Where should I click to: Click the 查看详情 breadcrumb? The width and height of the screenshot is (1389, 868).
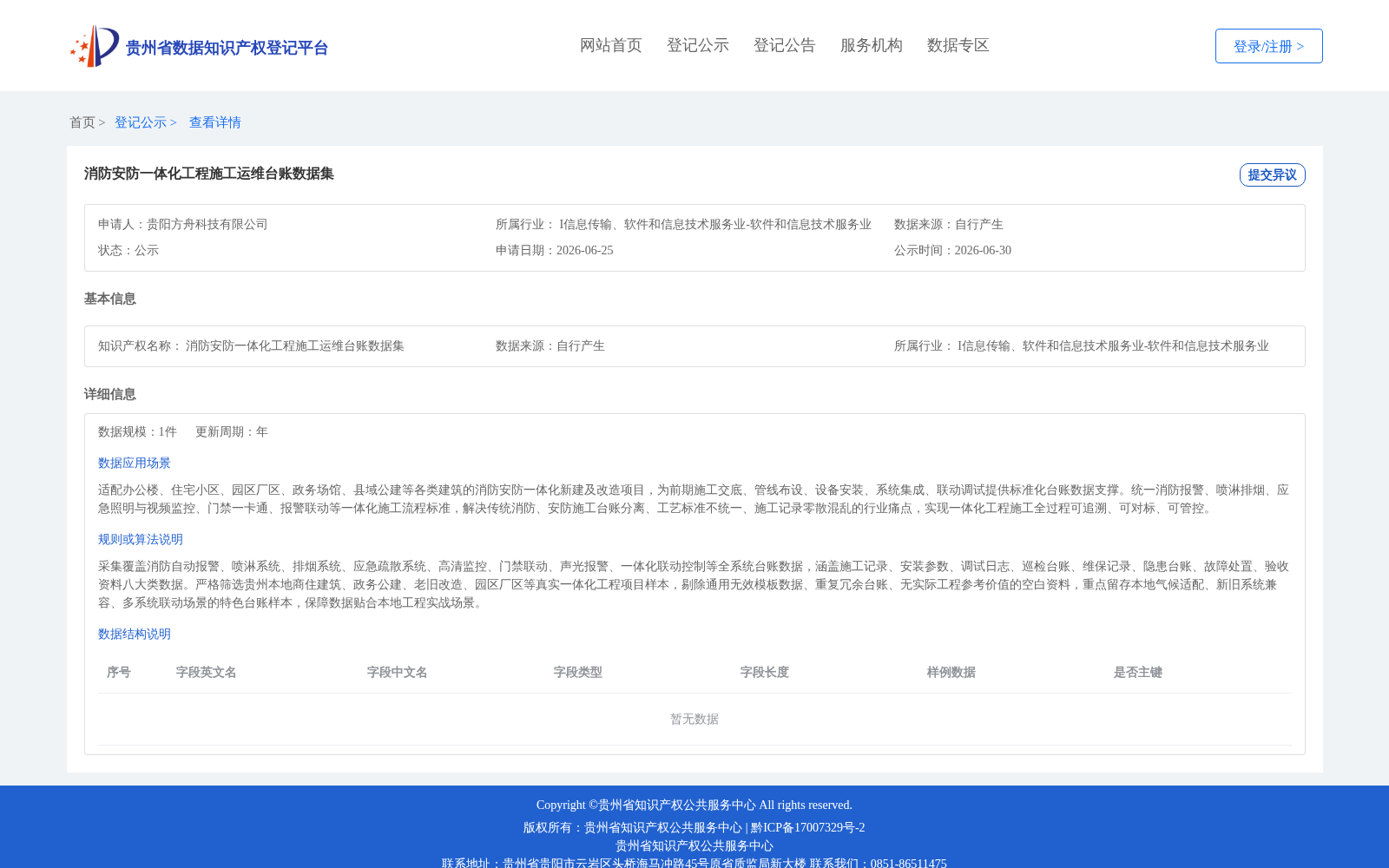215,122
